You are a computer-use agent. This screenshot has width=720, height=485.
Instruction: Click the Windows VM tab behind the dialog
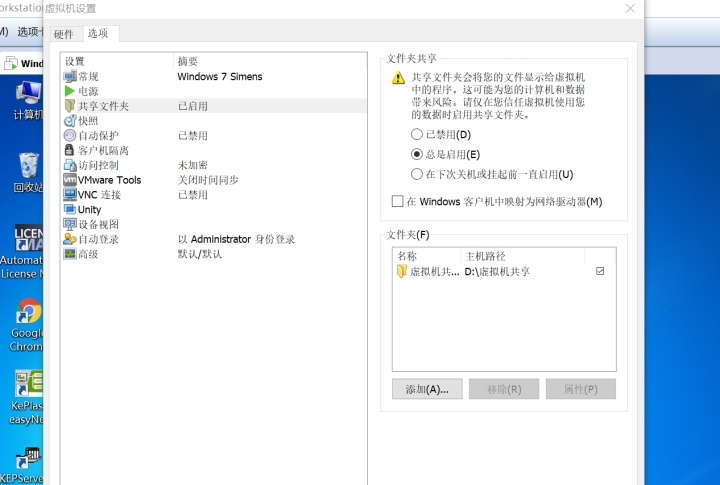click(23, 63)
